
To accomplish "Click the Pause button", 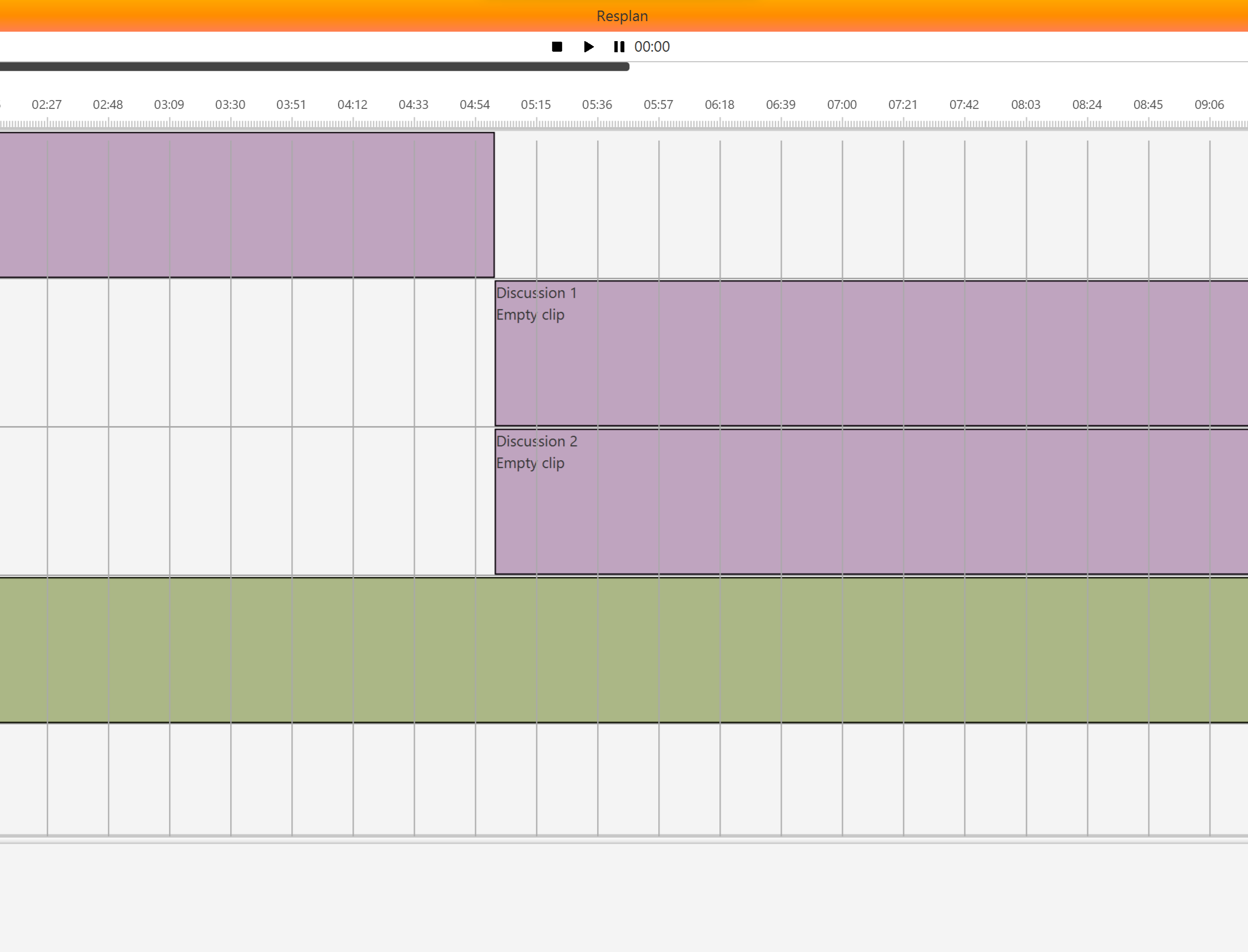I will (619, 47).
